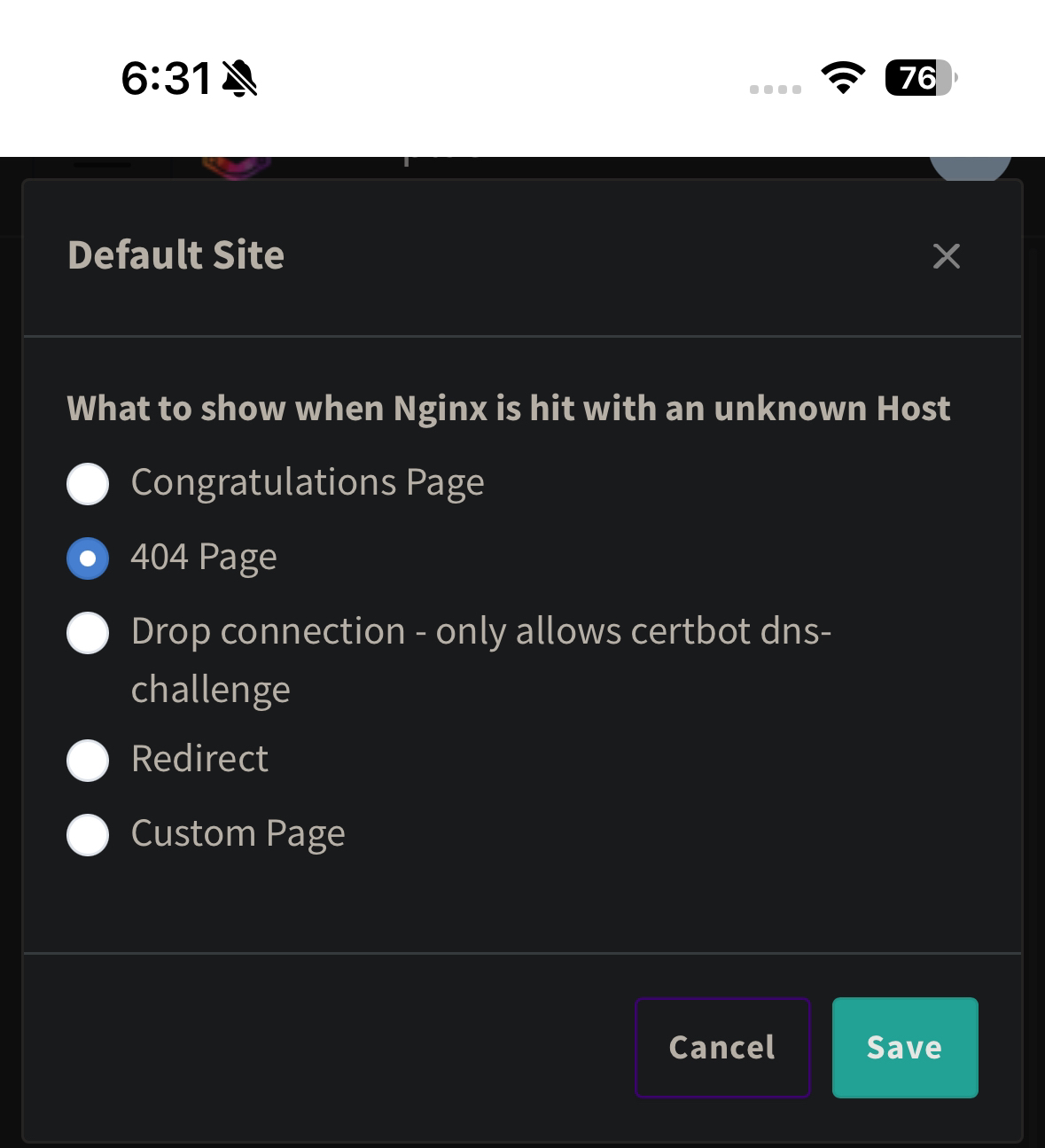Tap the Wi-Fi status icon
This screenshot has height=1148, width=1045.
pyautogui.click(x=843, y=78)
